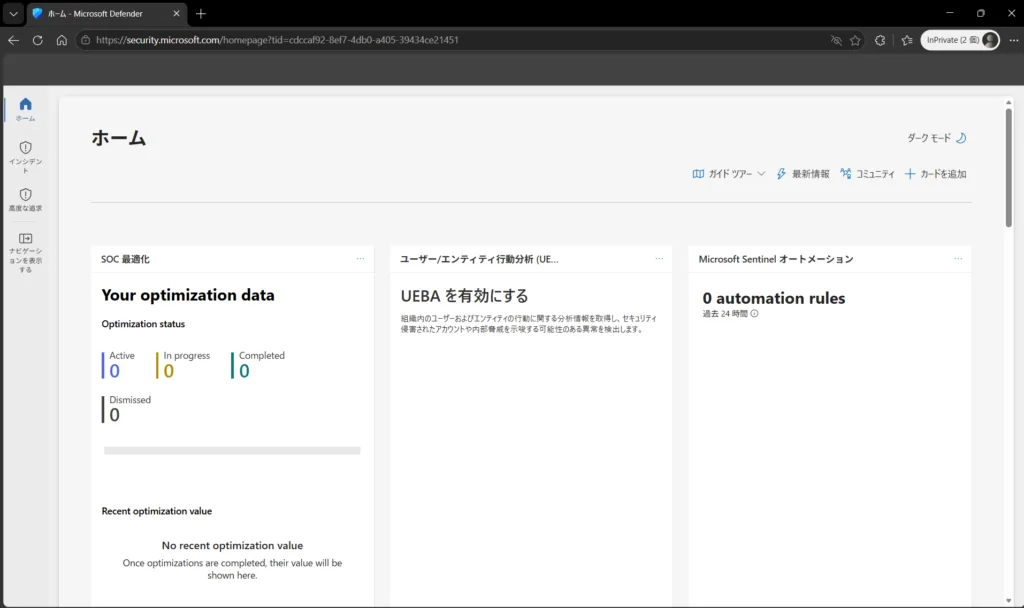This screenshot has width=1024, height=608.
Task: Add page to favorites star icon
Action: click(x=856, y=40)
